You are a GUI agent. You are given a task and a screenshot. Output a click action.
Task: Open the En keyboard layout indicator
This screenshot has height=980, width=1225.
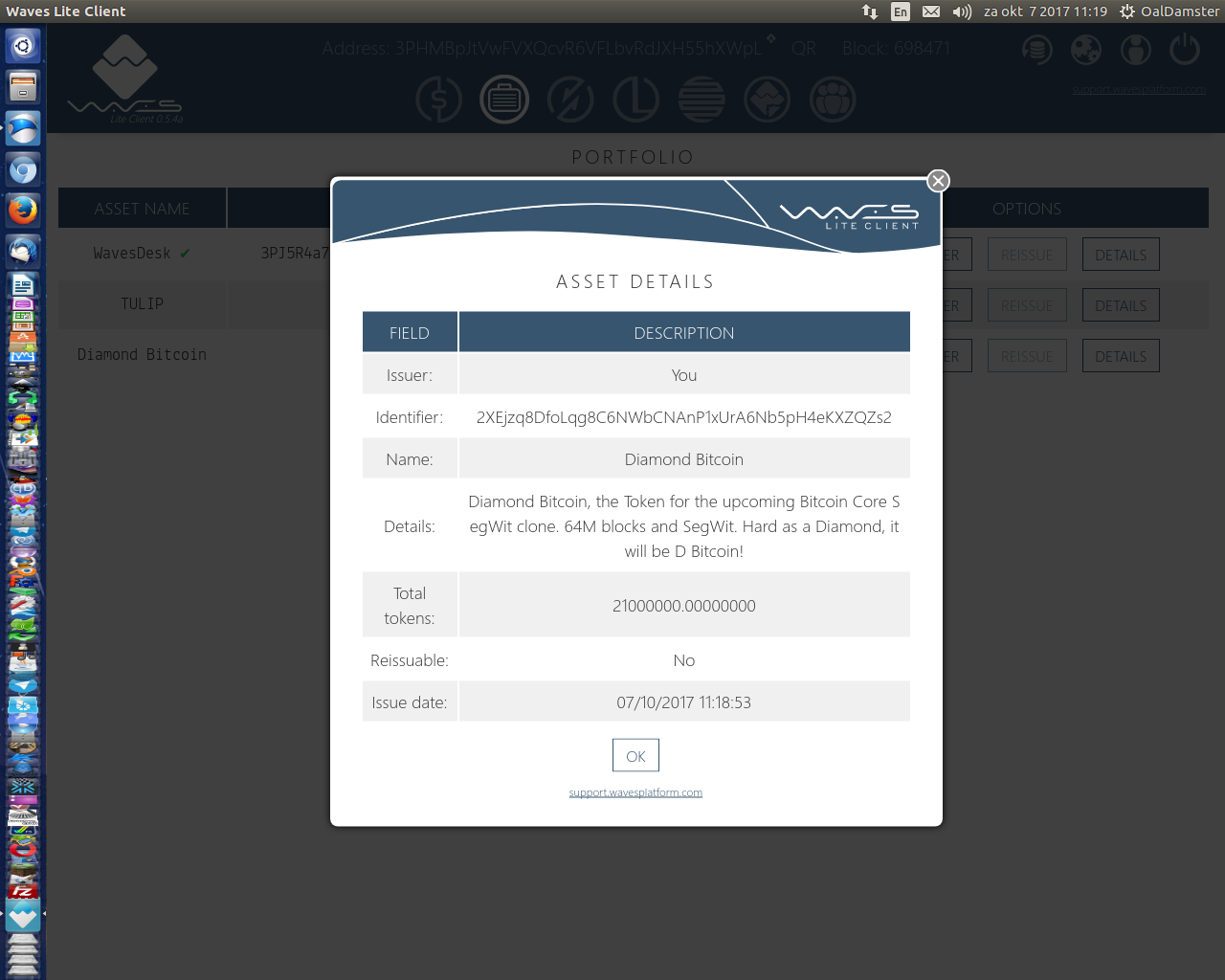(901, 11)
